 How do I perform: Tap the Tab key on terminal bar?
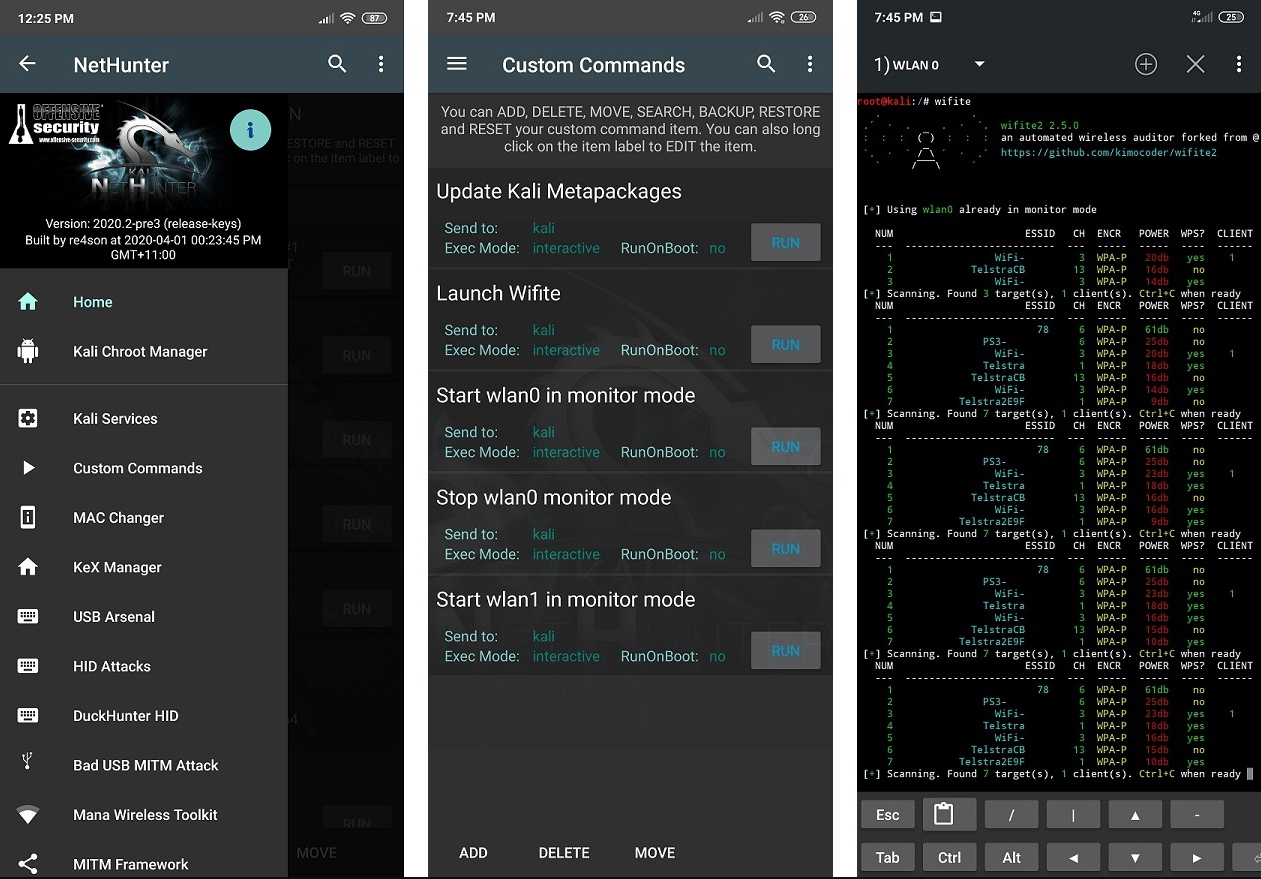coord(888,857)
